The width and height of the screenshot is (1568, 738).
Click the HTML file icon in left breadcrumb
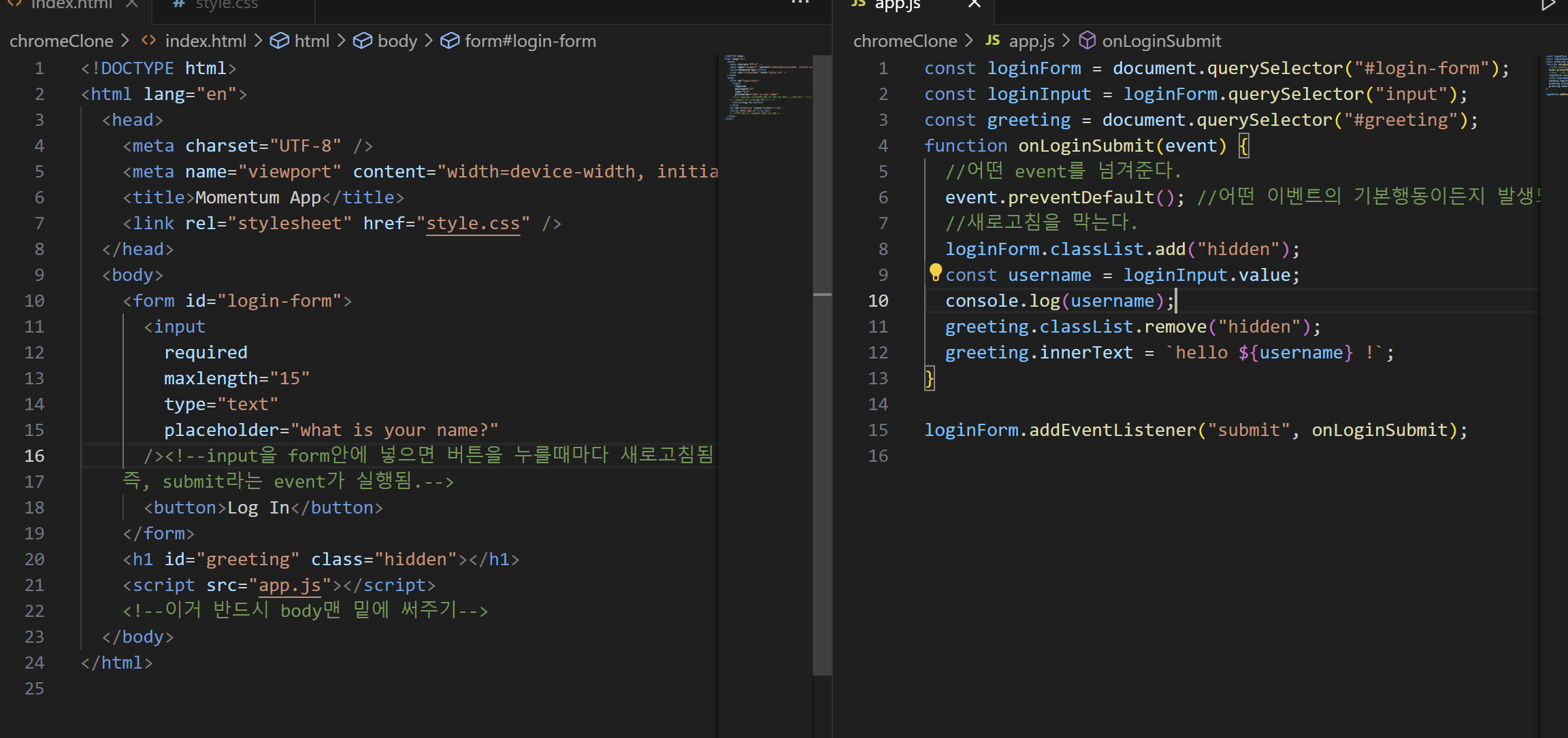point(148,41)
